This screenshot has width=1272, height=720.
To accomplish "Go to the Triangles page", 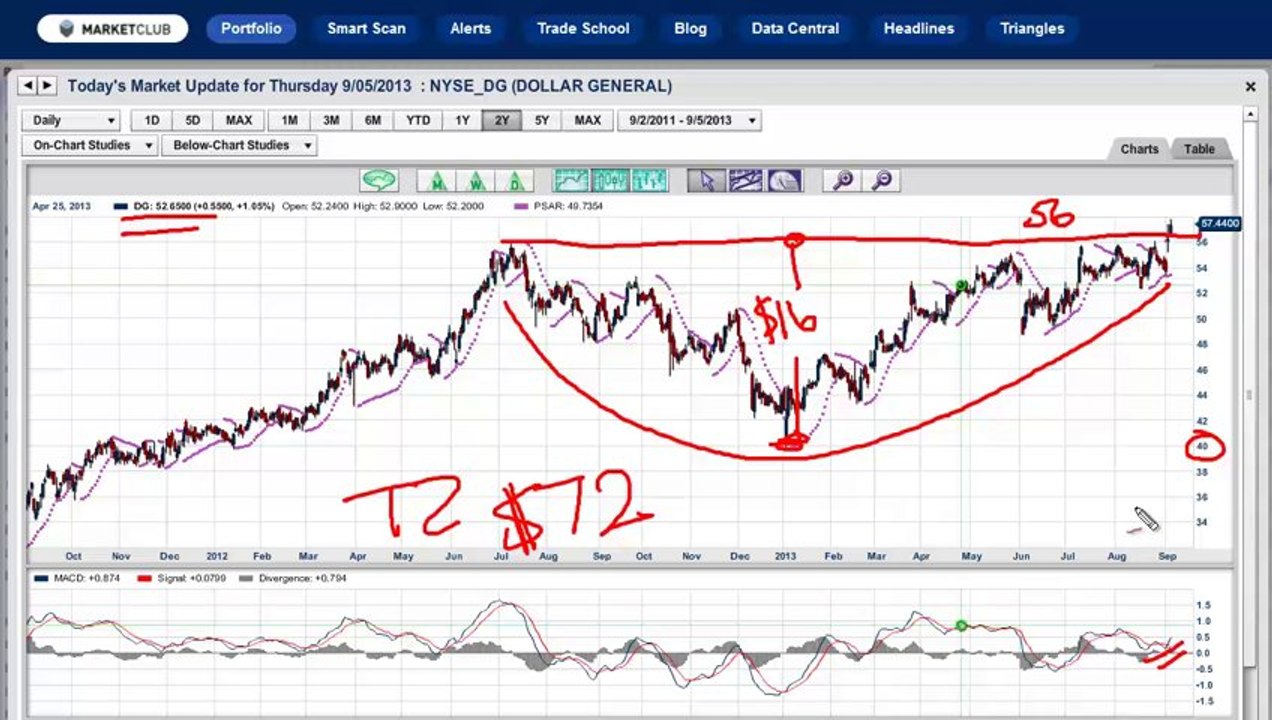I will pyautogui.click(x=1032, y=28).
